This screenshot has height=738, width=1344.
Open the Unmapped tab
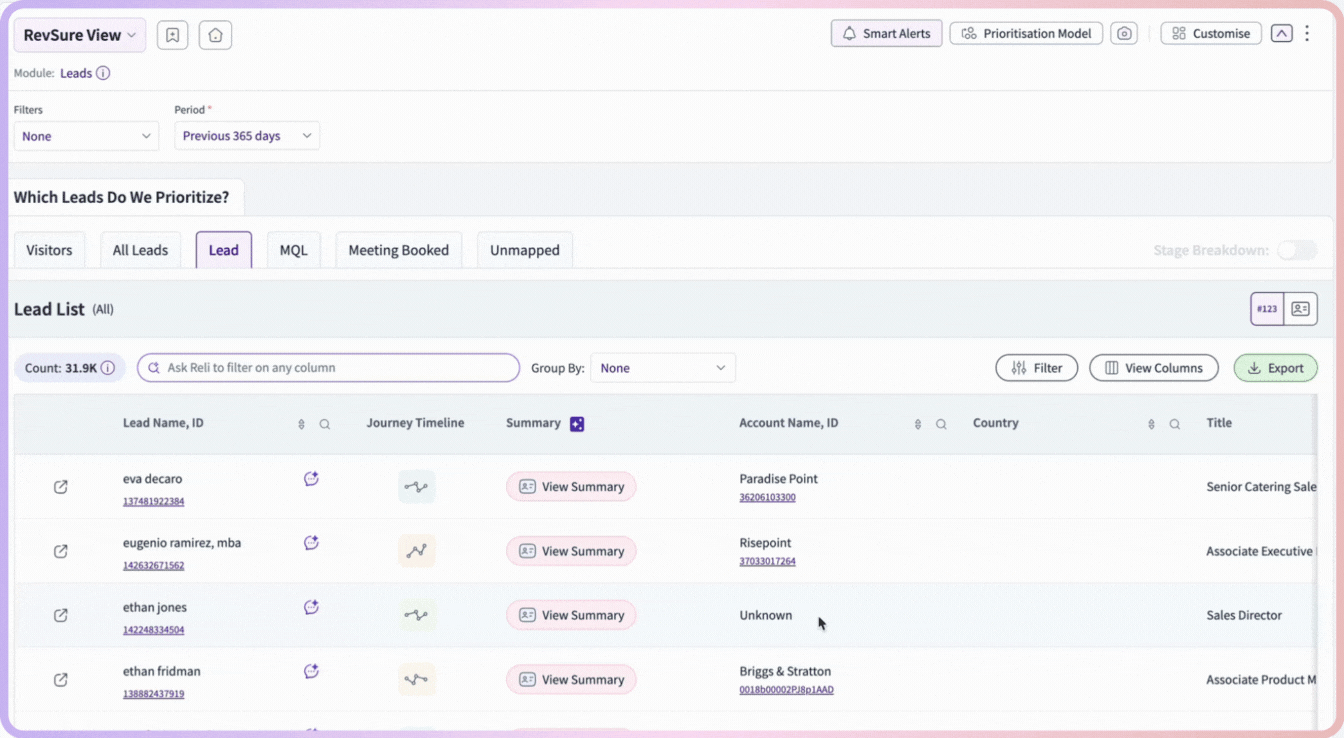tap(525, 250)
